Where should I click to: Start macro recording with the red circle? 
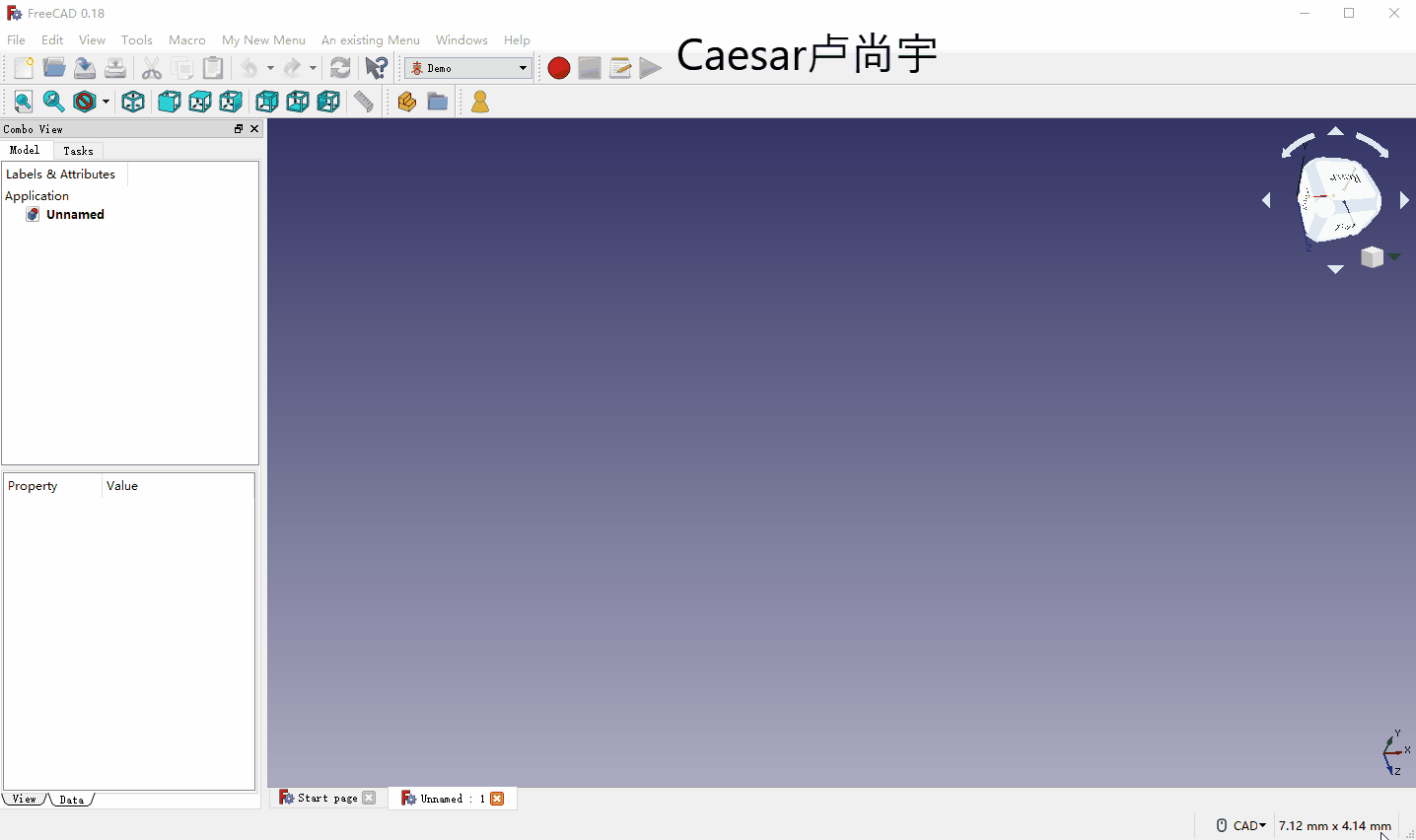click(559, 68)
